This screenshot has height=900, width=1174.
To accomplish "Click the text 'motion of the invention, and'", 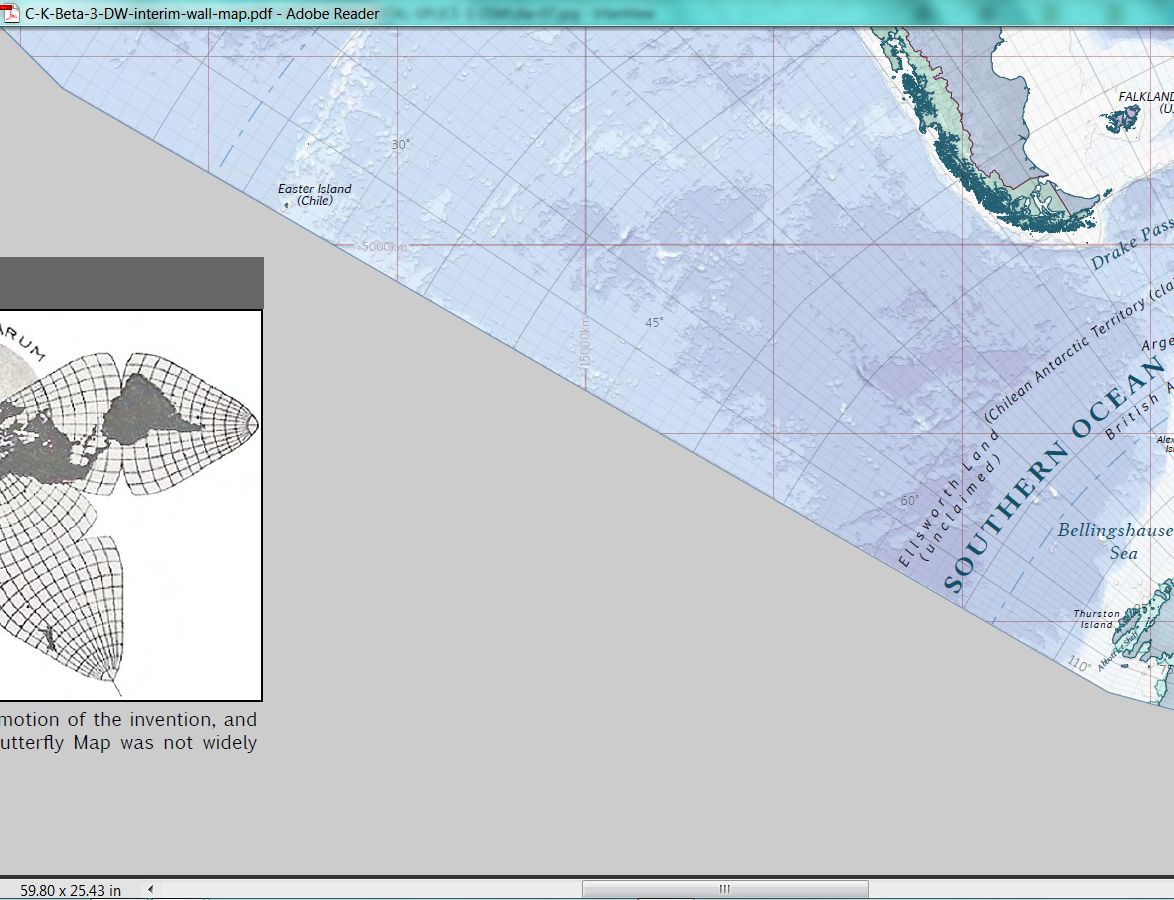I will pyautogui.click(x=129, y=720).
